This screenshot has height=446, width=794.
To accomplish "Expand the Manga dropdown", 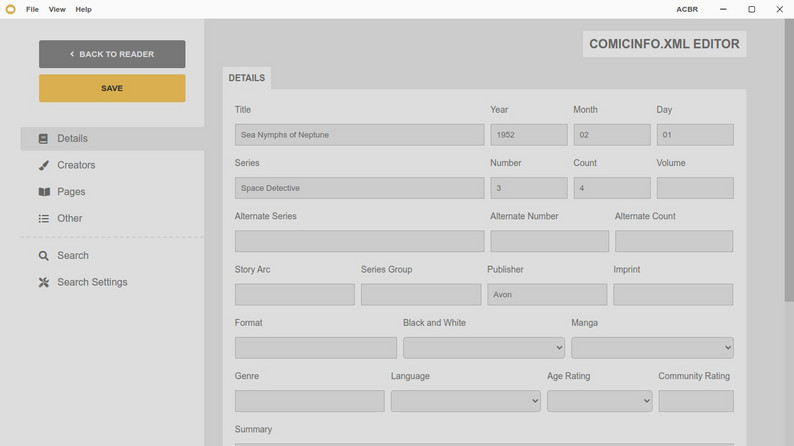I will (652, 348).
